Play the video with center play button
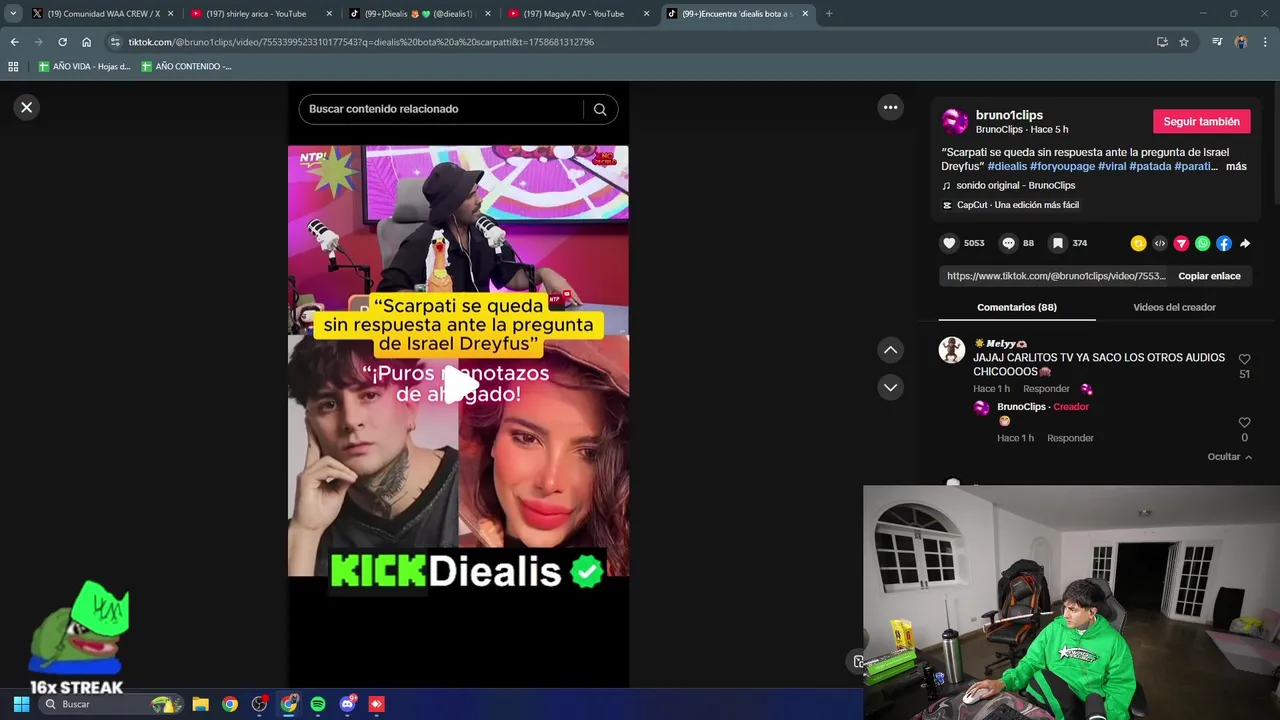Image resolution: width=1280 pixels, height=720 pixels. [459, 383]
